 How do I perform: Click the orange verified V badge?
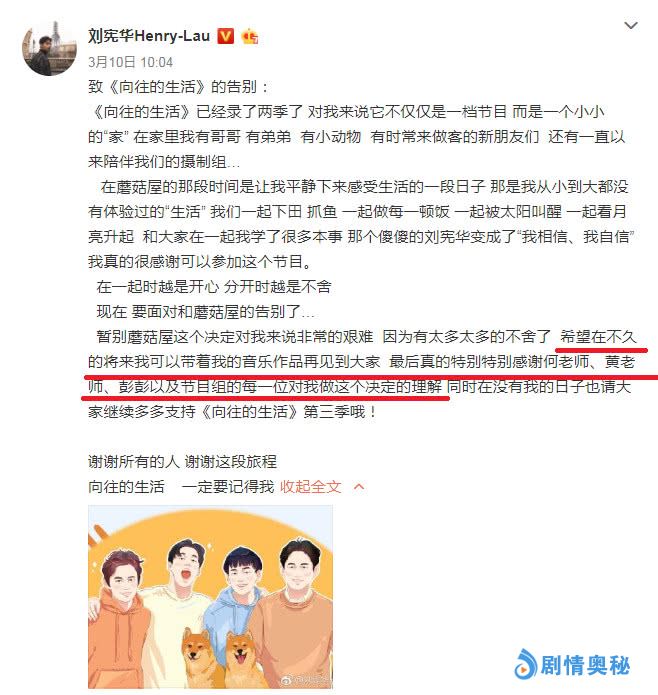[x=225, y=36]
